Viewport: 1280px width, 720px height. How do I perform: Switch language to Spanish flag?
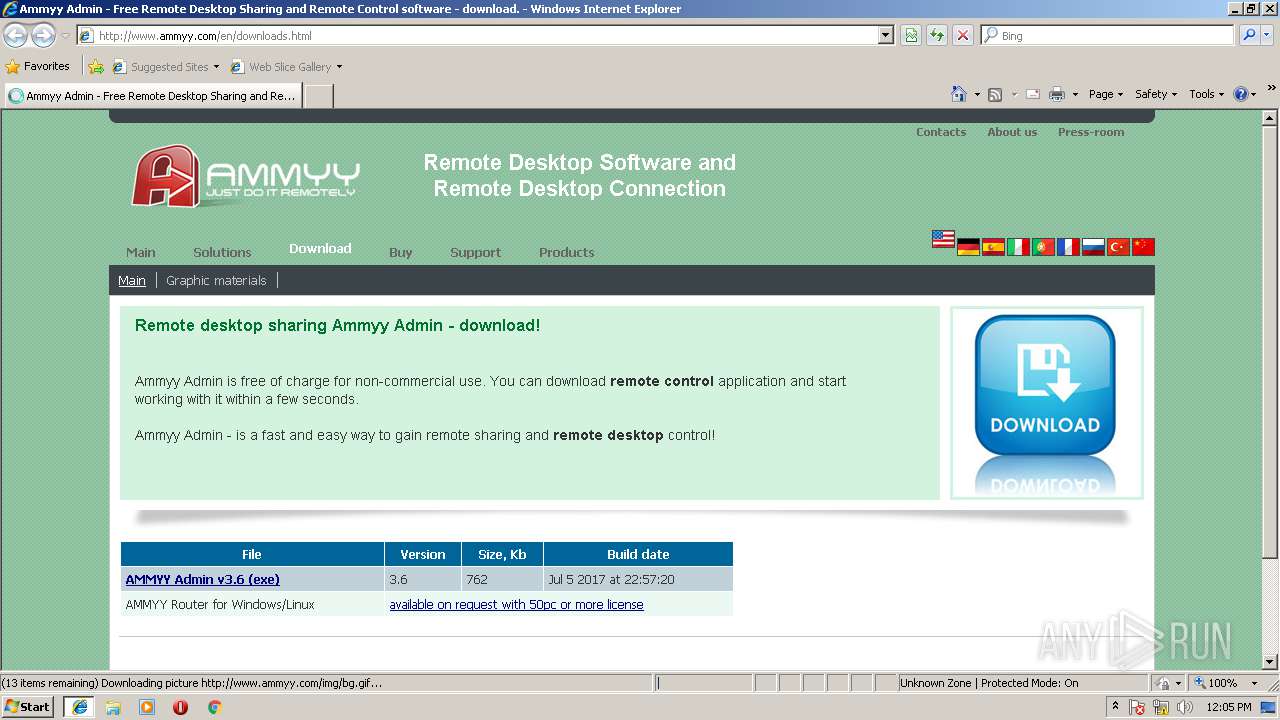993,247
